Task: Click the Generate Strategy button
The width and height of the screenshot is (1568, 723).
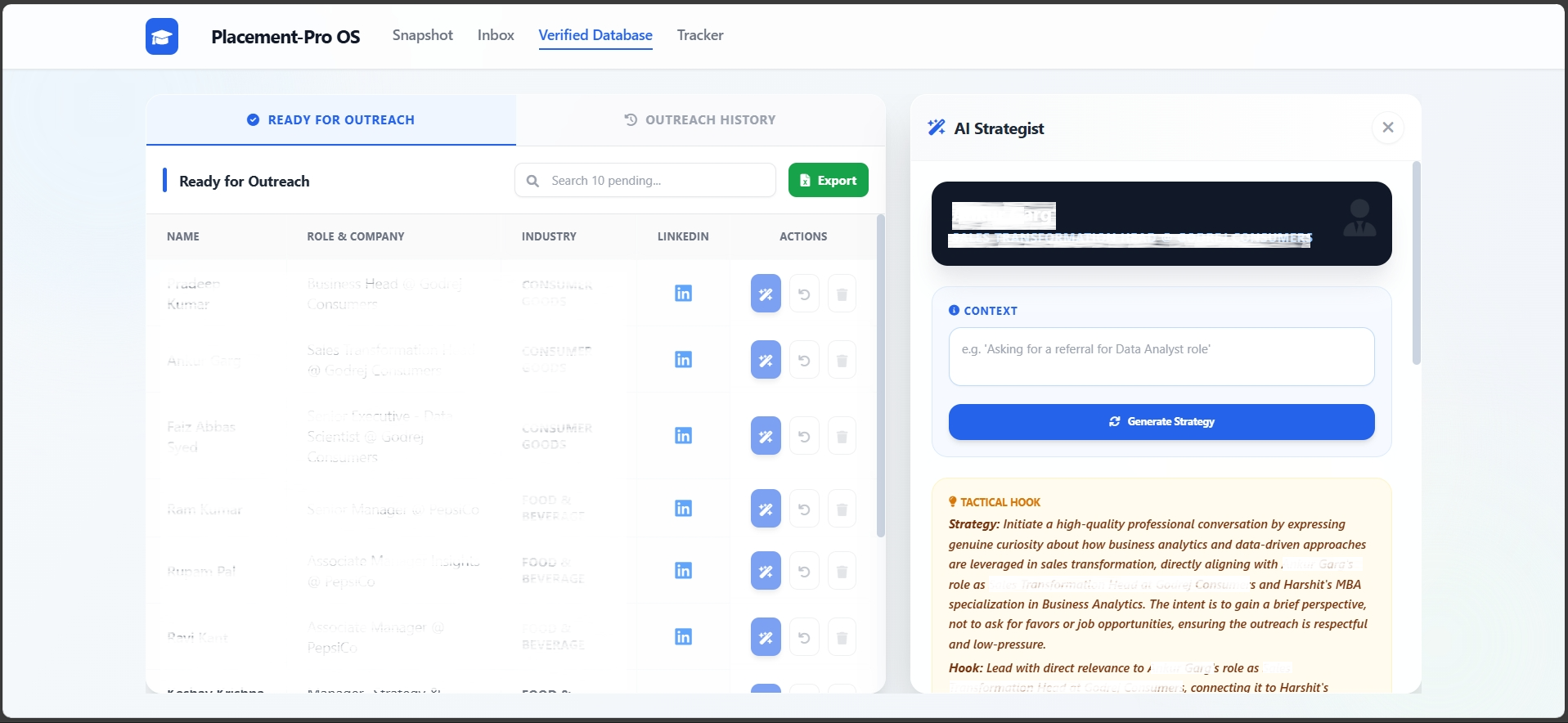Action: pos(1161,422)
